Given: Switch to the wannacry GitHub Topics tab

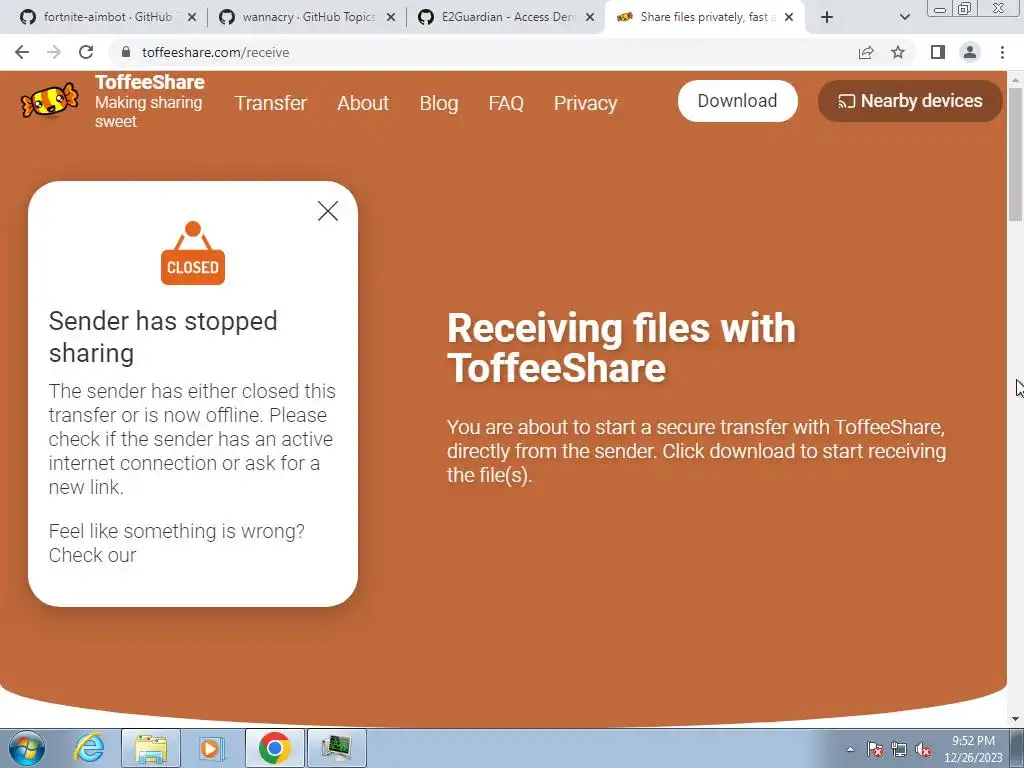Looking at the screenshot, I should click(307, 17).
